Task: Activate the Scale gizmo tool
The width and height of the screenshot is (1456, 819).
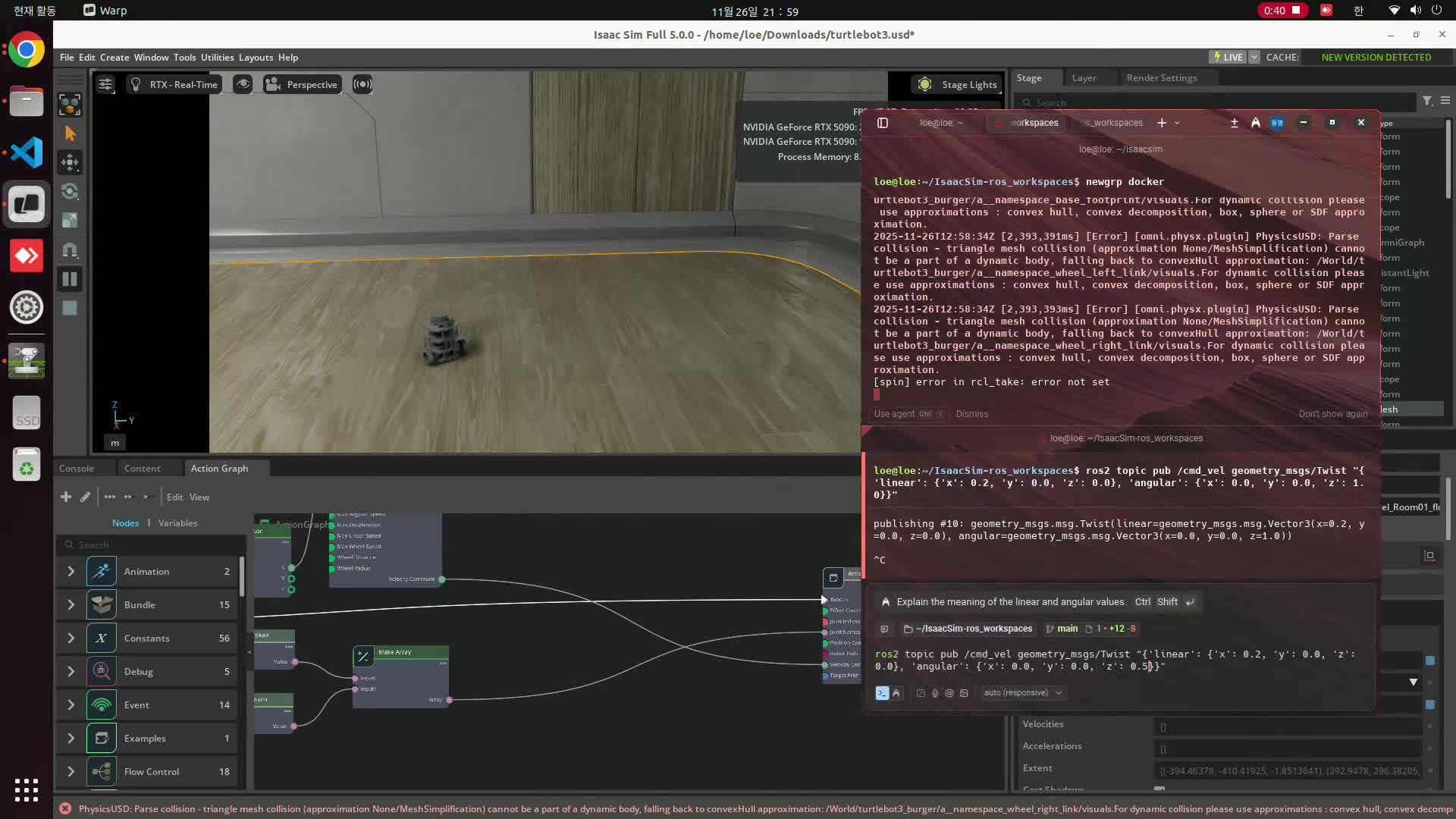Action: [70, 220]
